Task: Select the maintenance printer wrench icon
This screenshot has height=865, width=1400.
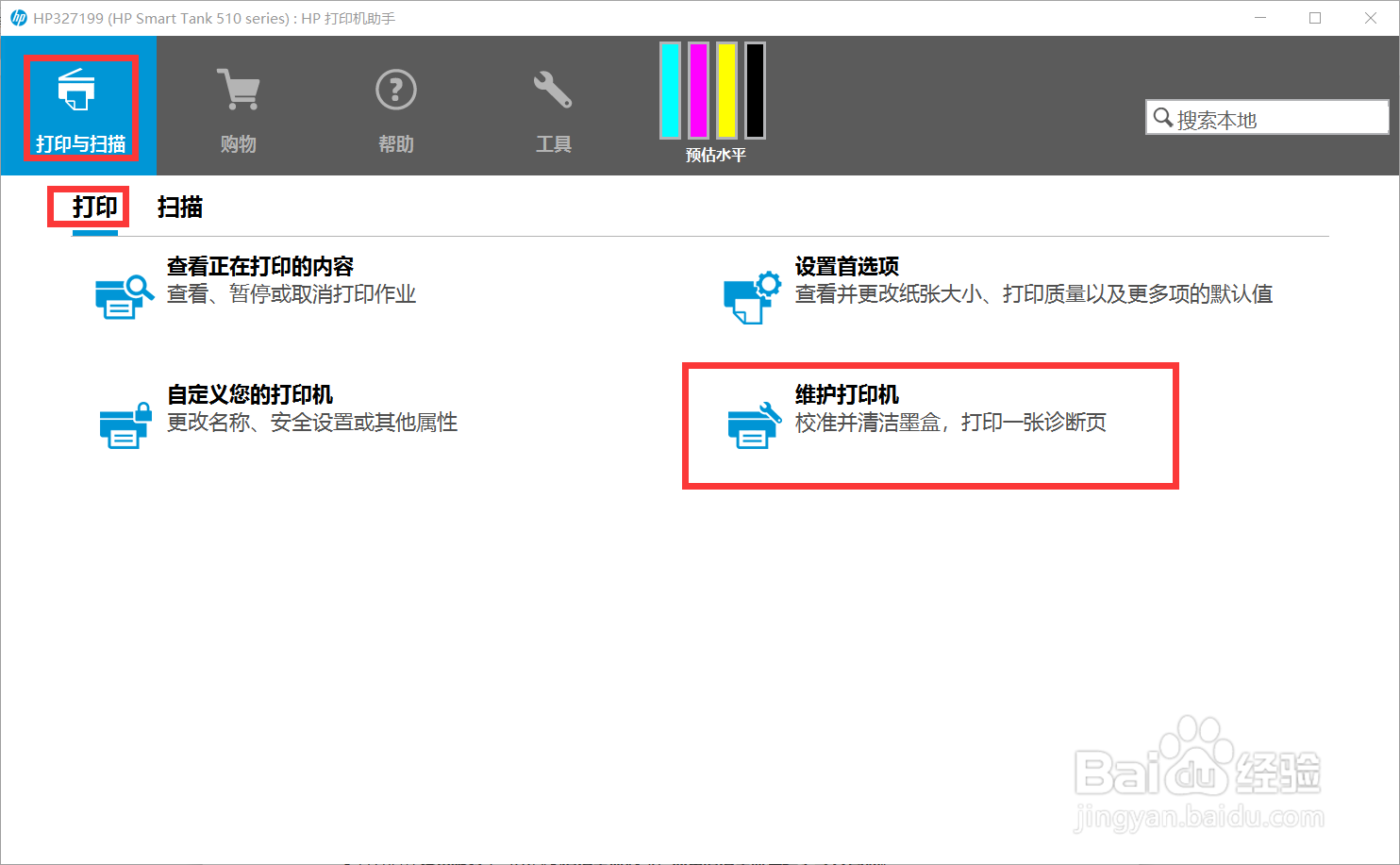Action: pyautogui.click(x=752, y=424)
